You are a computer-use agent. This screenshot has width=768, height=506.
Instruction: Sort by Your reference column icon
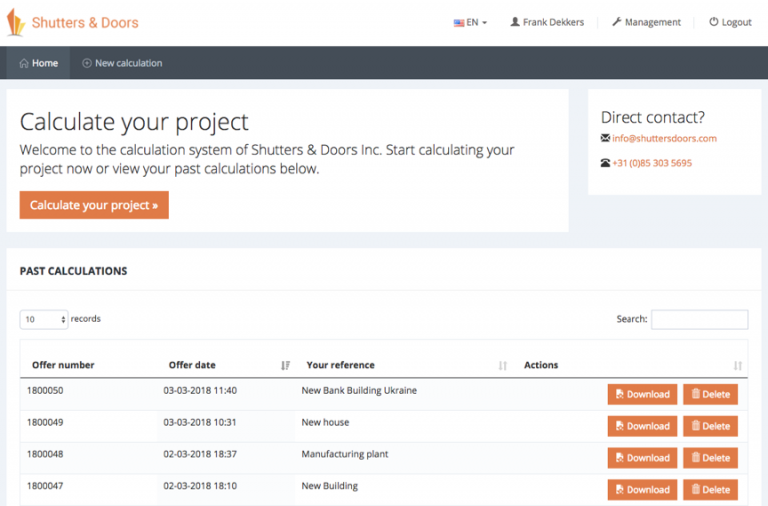pyautogui.click(x=503, y=365)
